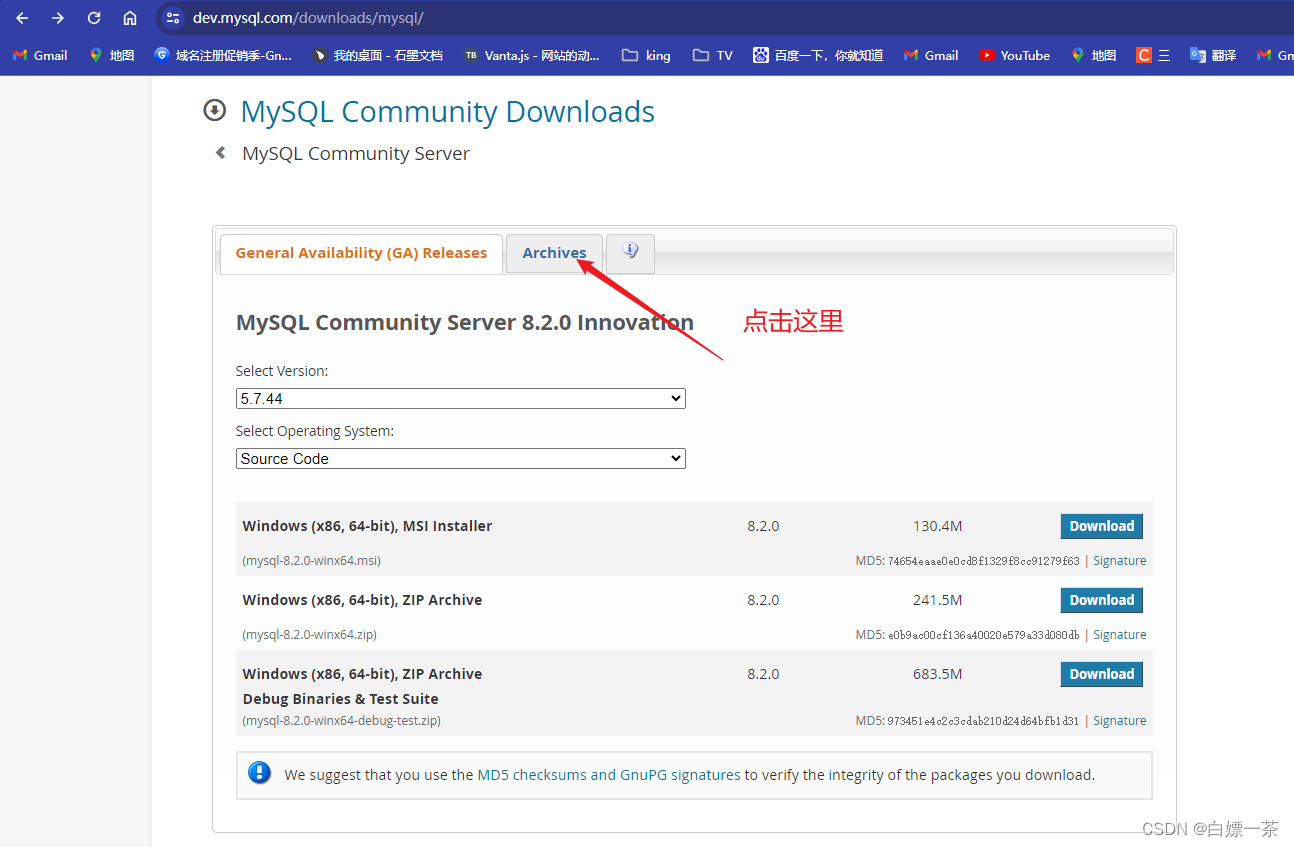Click filename (mysql-8.2.0-winx64.zip)

pyautogui.click(x=309, y=635)
